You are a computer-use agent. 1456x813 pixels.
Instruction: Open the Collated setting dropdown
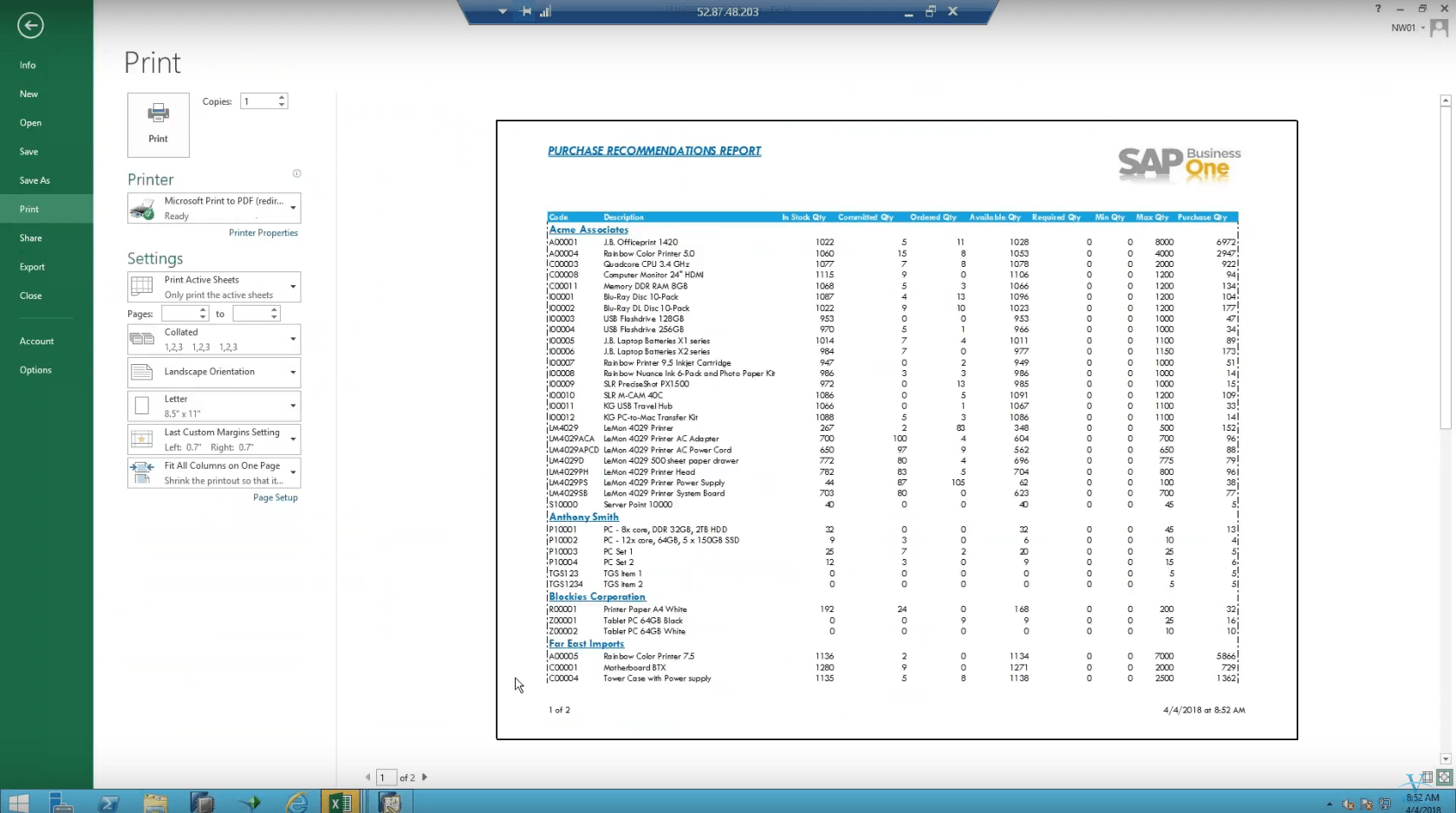[292, 339]
